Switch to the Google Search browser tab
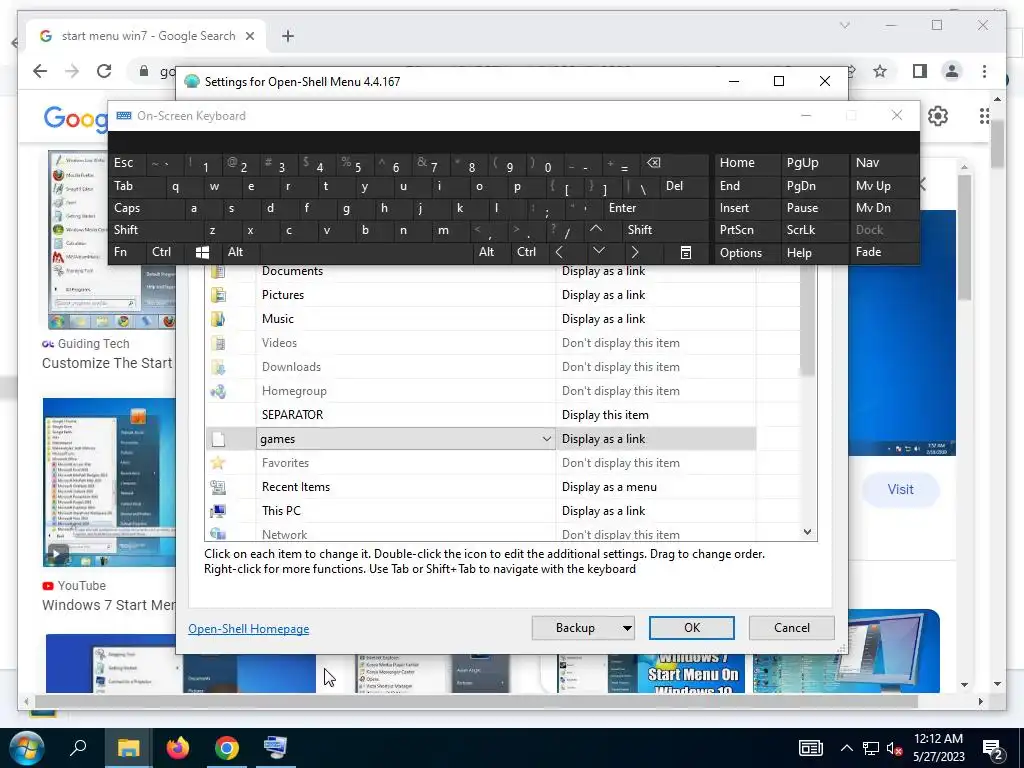The height and width of the screenshot is (768, 1024). [x=146, y=36]
